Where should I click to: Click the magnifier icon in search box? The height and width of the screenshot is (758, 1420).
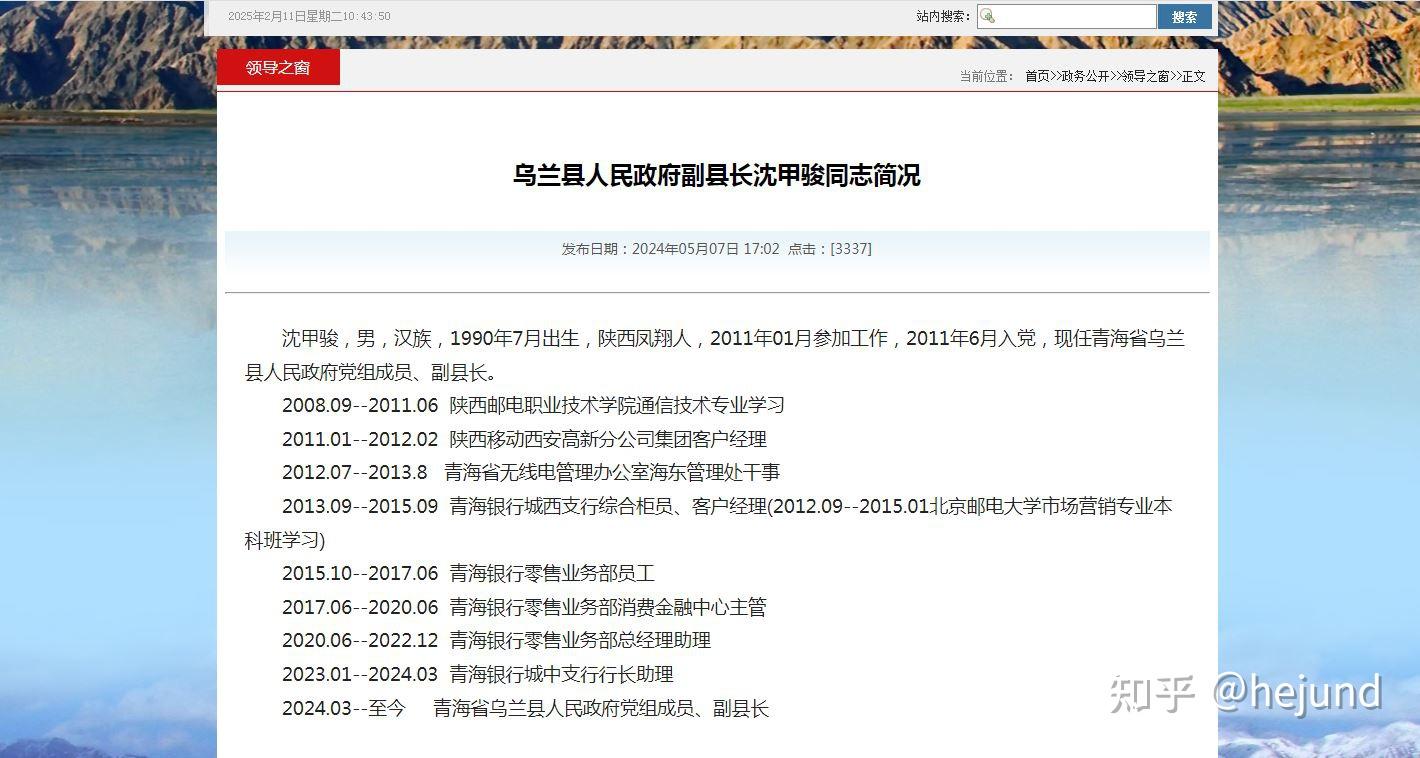click(x=987, y=16)
